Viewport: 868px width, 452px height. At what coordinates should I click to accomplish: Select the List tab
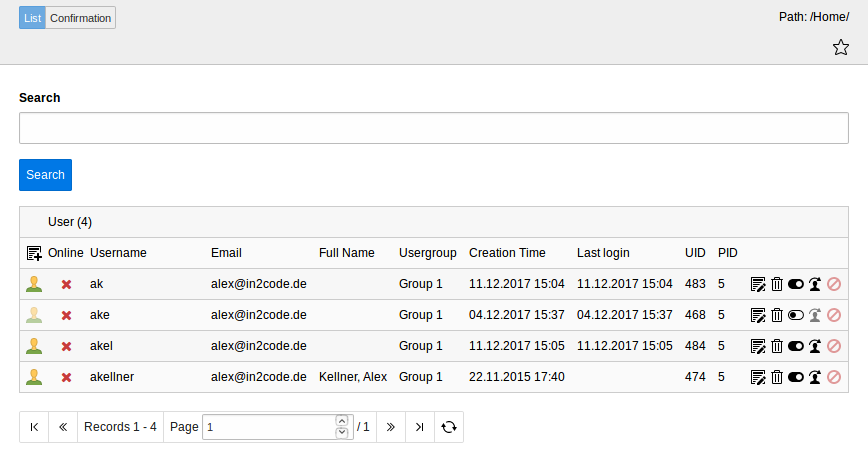click(32, 18)
